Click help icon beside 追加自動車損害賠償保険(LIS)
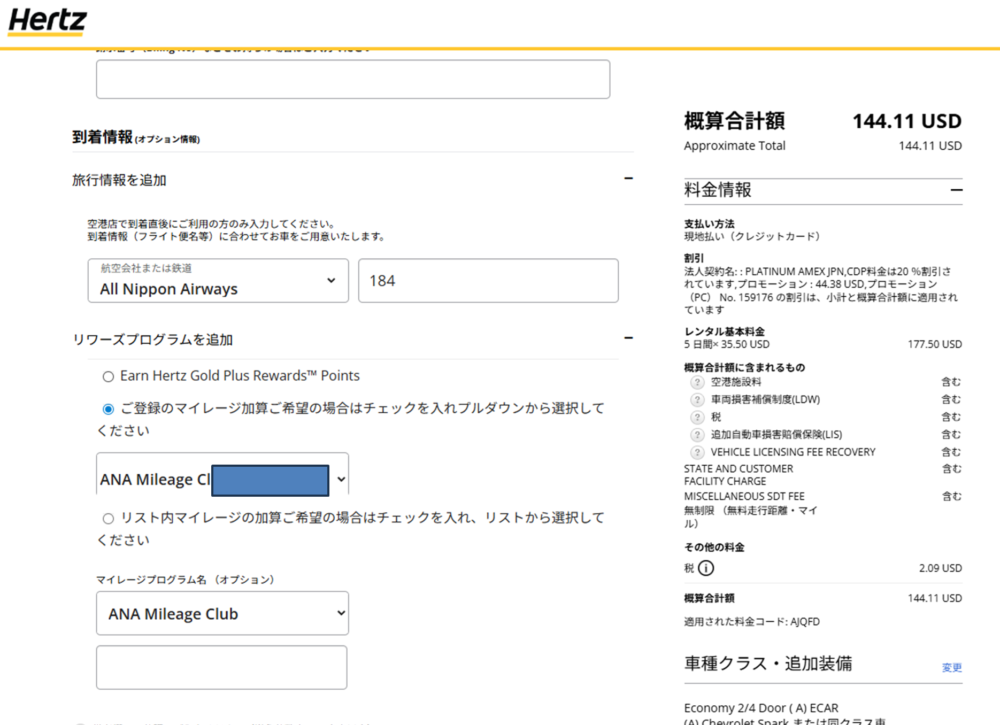The height and width of the screenshot is (725, 1000). pos(697,435)
